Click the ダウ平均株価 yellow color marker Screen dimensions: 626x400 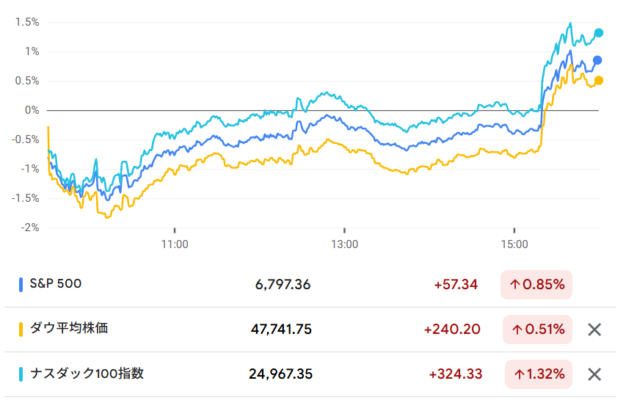pyautogui.click(x=22, y=329)
